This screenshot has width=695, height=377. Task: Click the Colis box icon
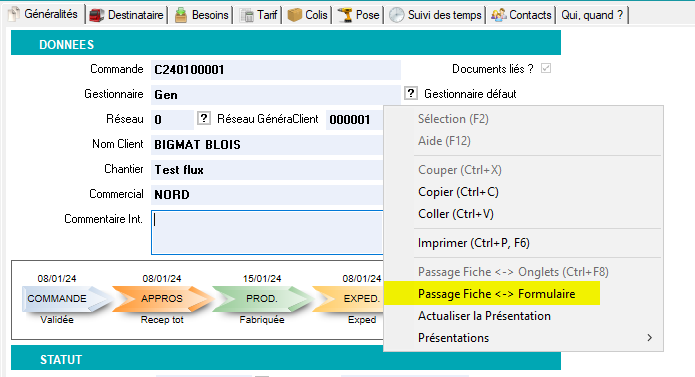point(294,15)
